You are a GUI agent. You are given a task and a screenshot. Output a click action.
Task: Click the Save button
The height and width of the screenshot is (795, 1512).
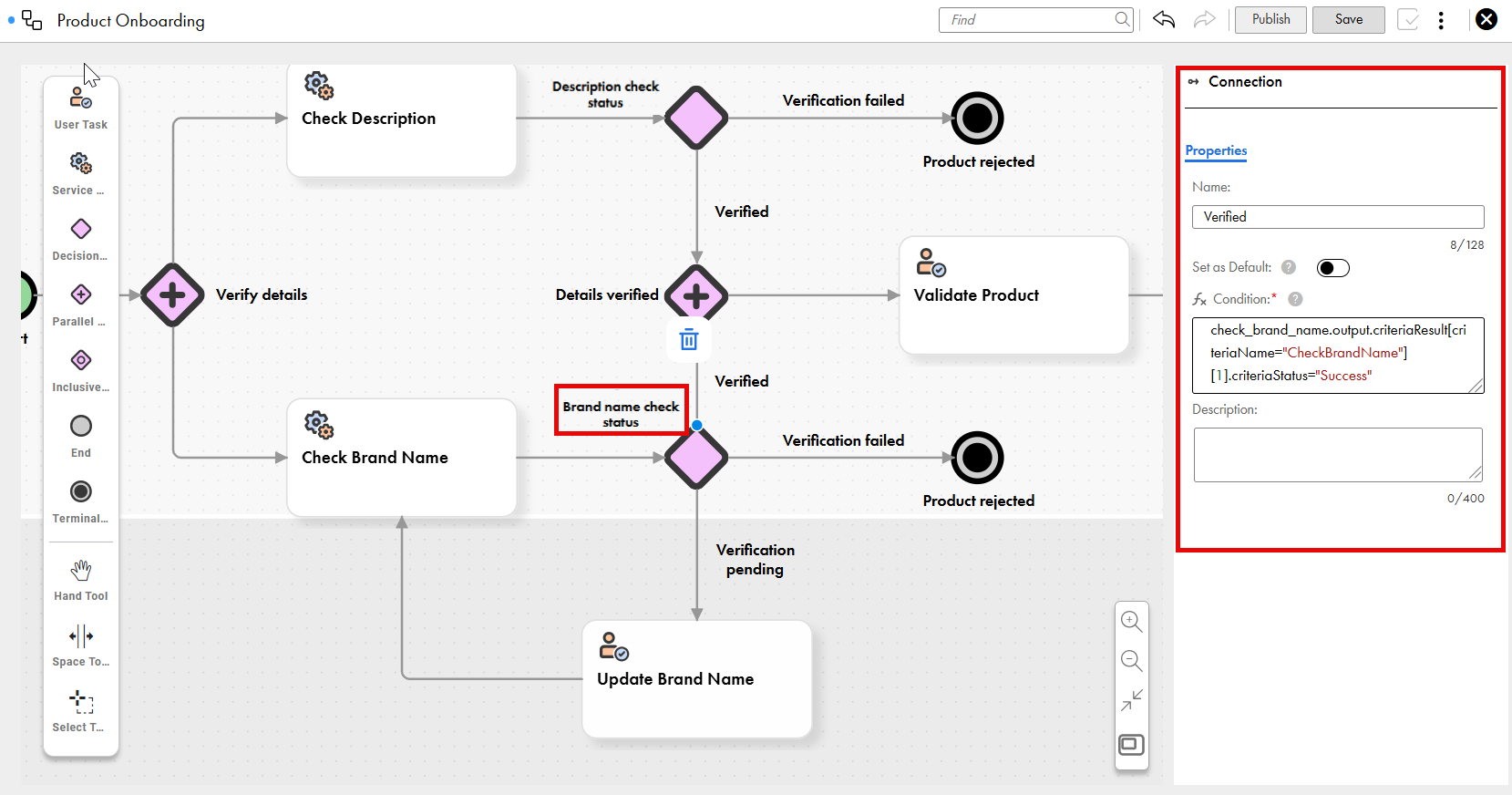[1349, 19]
